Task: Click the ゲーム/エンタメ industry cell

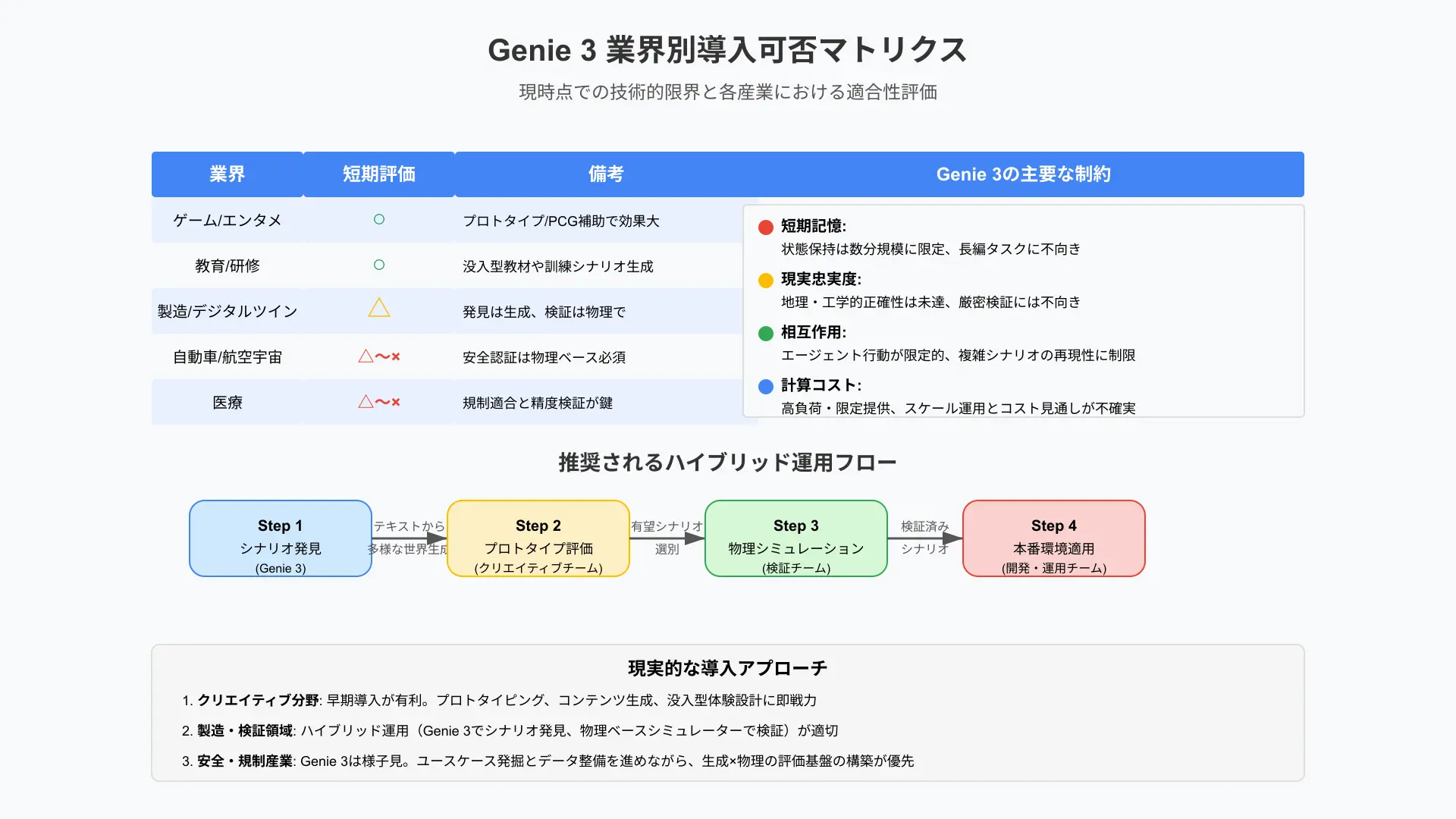Action: point(227,220)
